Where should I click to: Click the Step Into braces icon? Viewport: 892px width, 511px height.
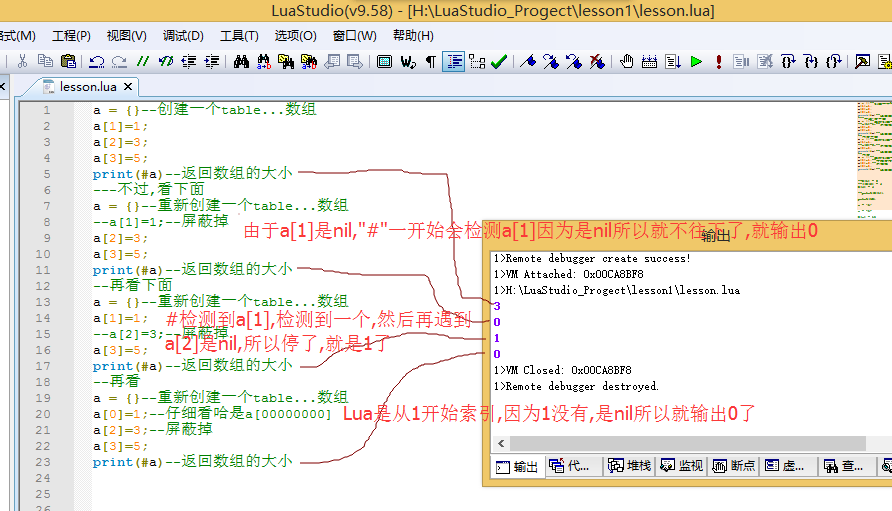pos(788,61)
